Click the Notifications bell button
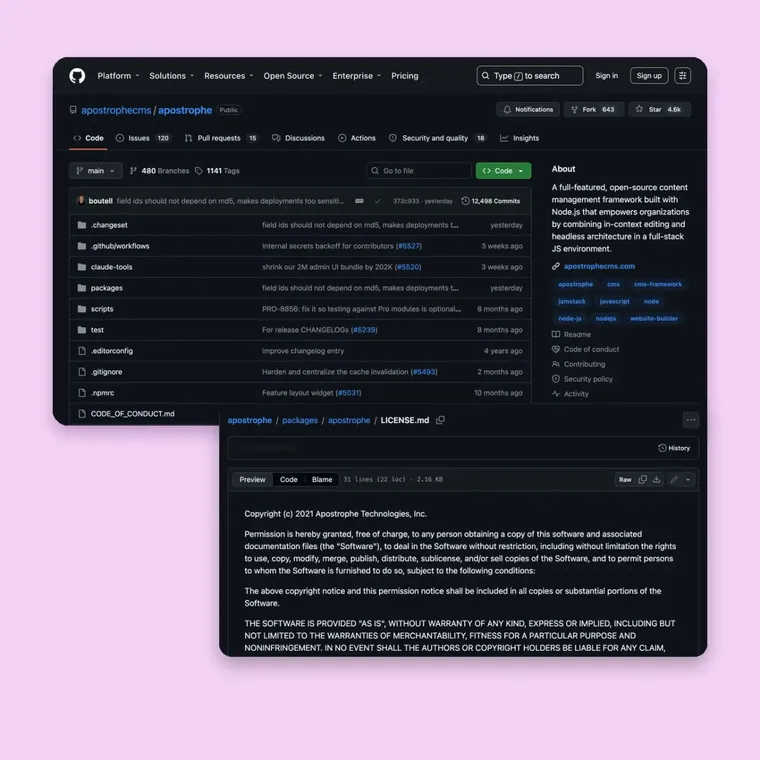Viewport: 760px width, 760px height. (528, 110)
